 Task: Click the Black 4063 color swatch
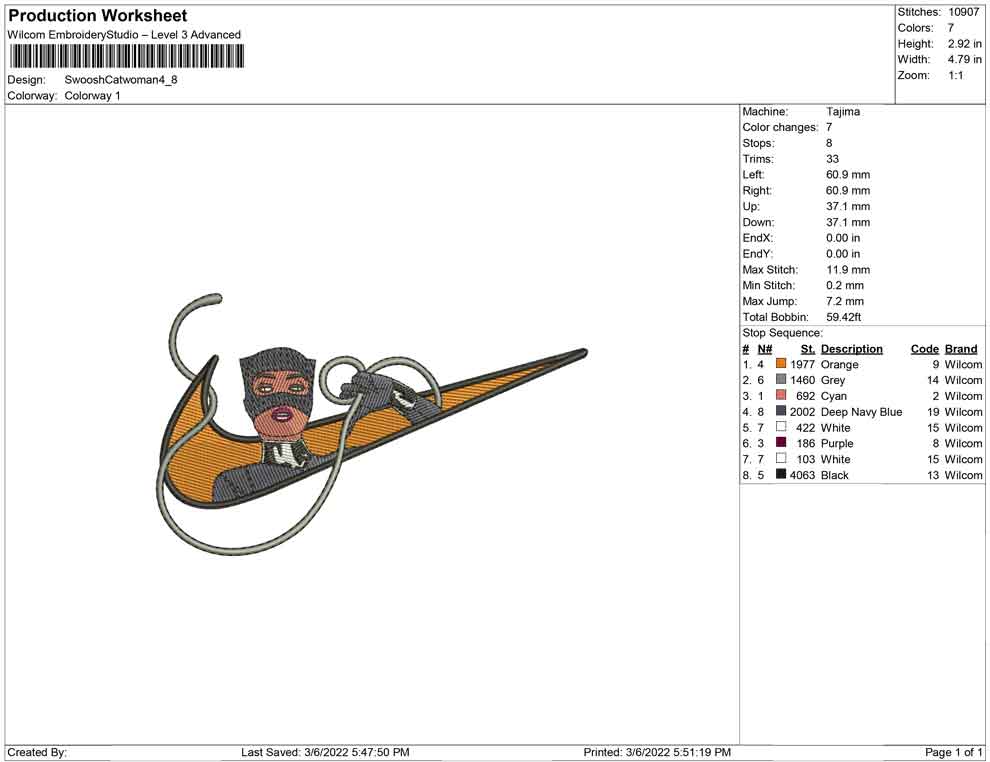tap(781, 474)
